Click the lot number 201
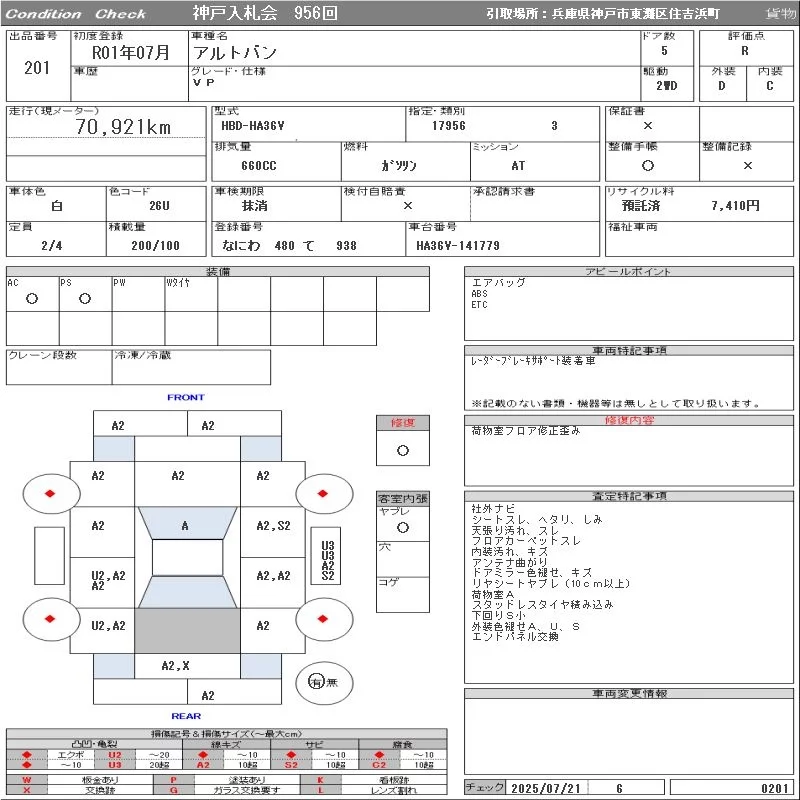 (37, 68)
